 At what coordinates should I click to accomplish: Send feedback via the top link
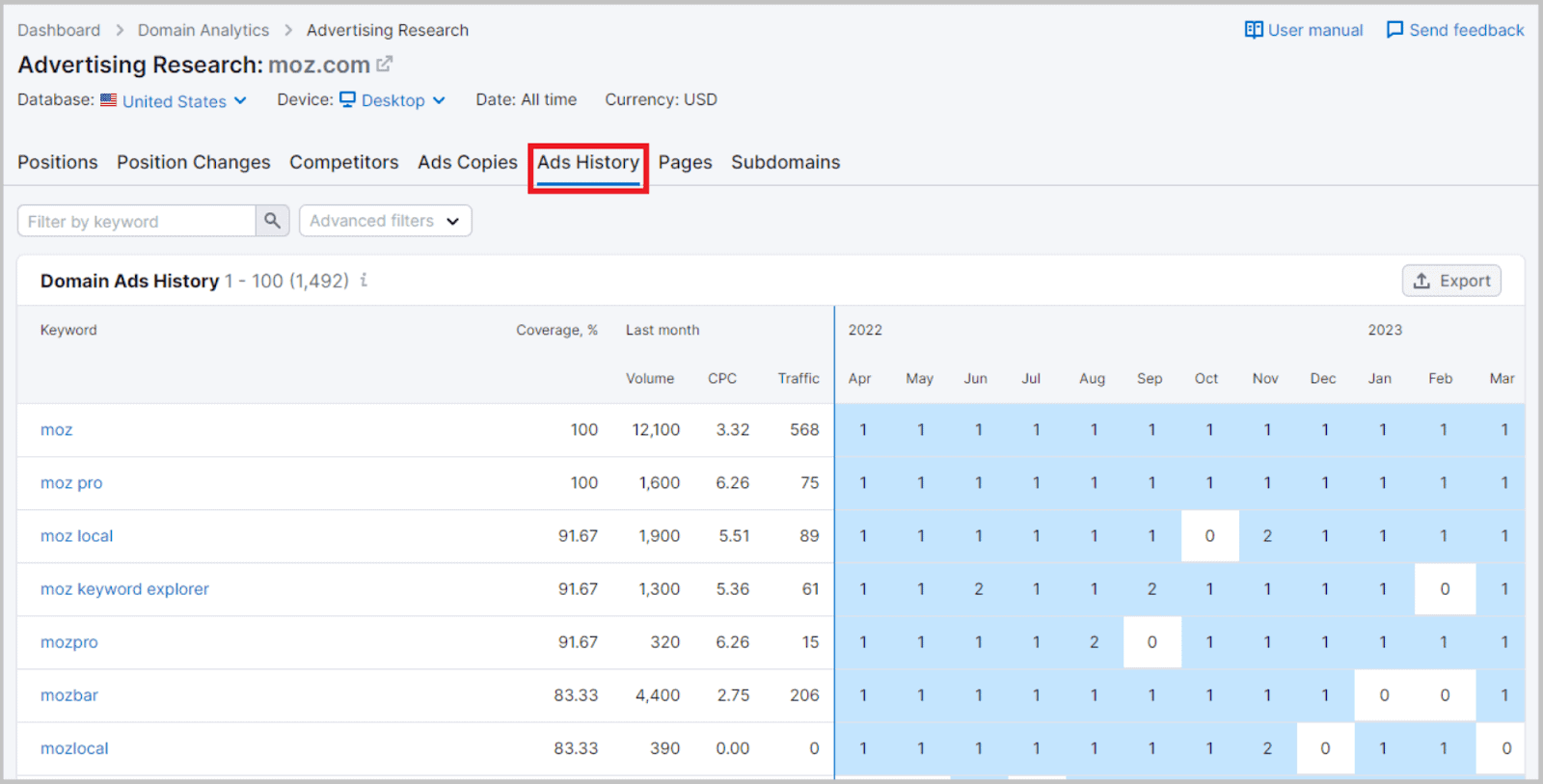click(1455, 30)
